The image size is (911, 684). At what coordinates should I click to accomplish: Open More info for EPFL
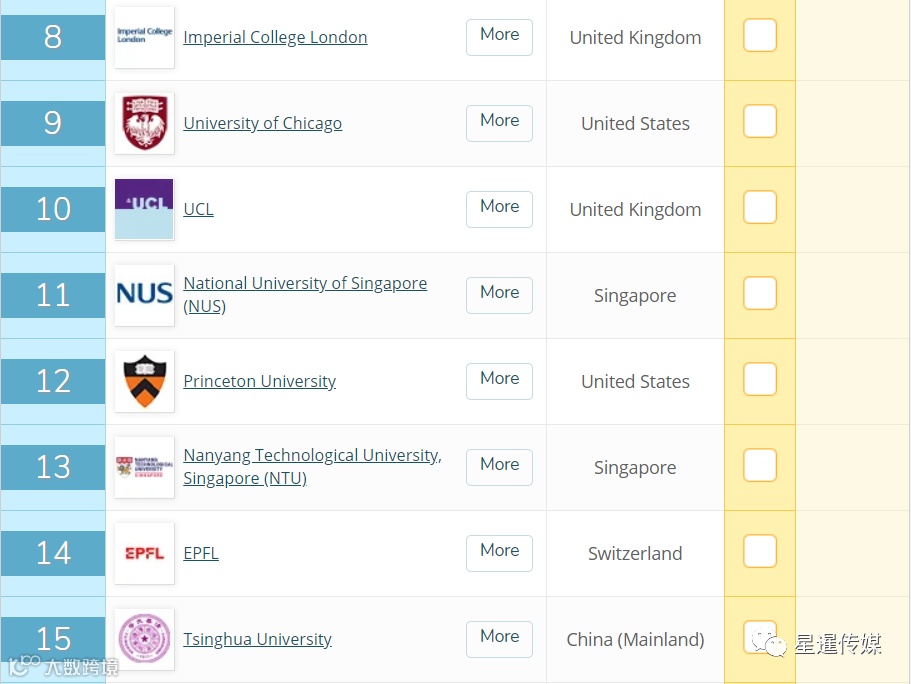pyautogui.click(x=499, y=552)
